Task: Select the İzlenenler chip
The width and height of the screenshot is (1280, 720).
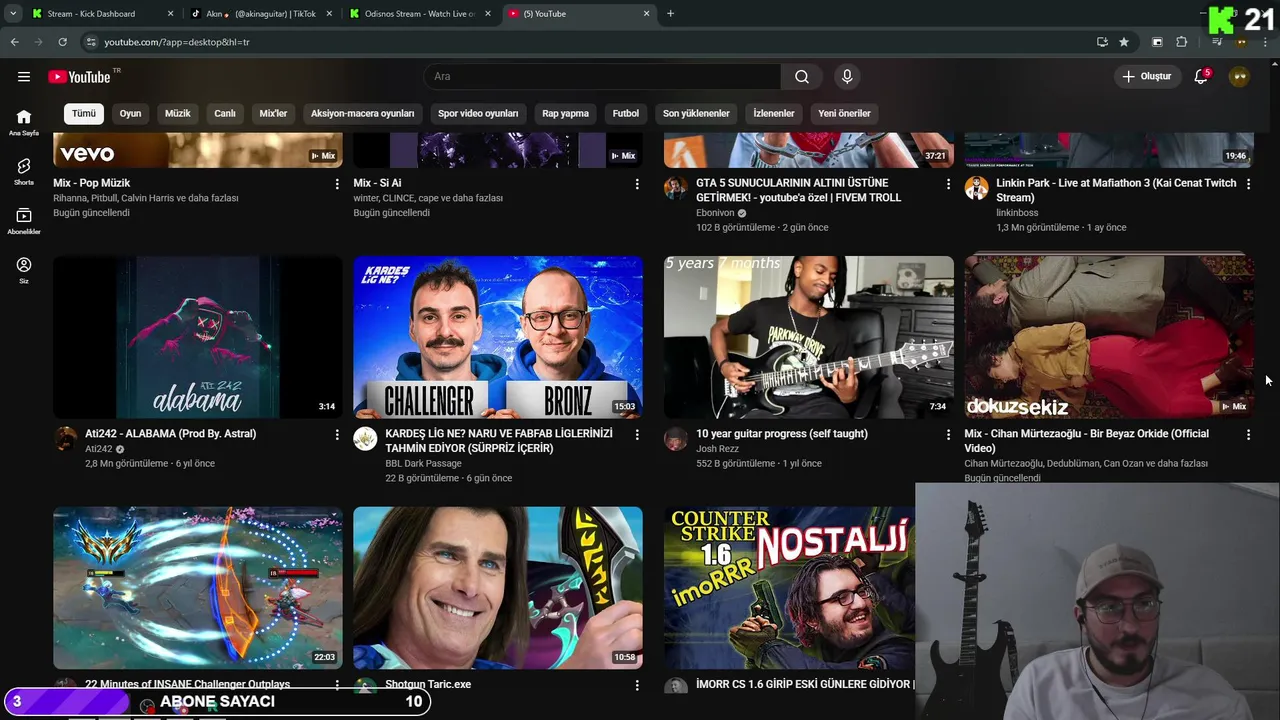Action: click(x=774, y=113)
